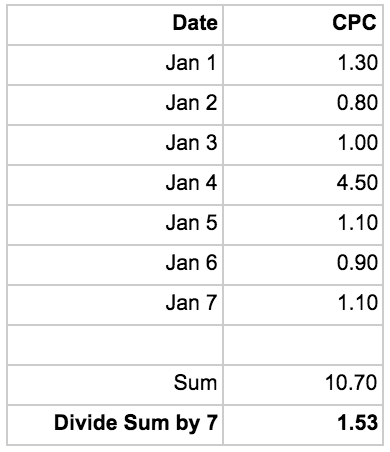390x452 pixels.
Task: Select the Jan 5 CPC value cell
Action: pos(303,225)
